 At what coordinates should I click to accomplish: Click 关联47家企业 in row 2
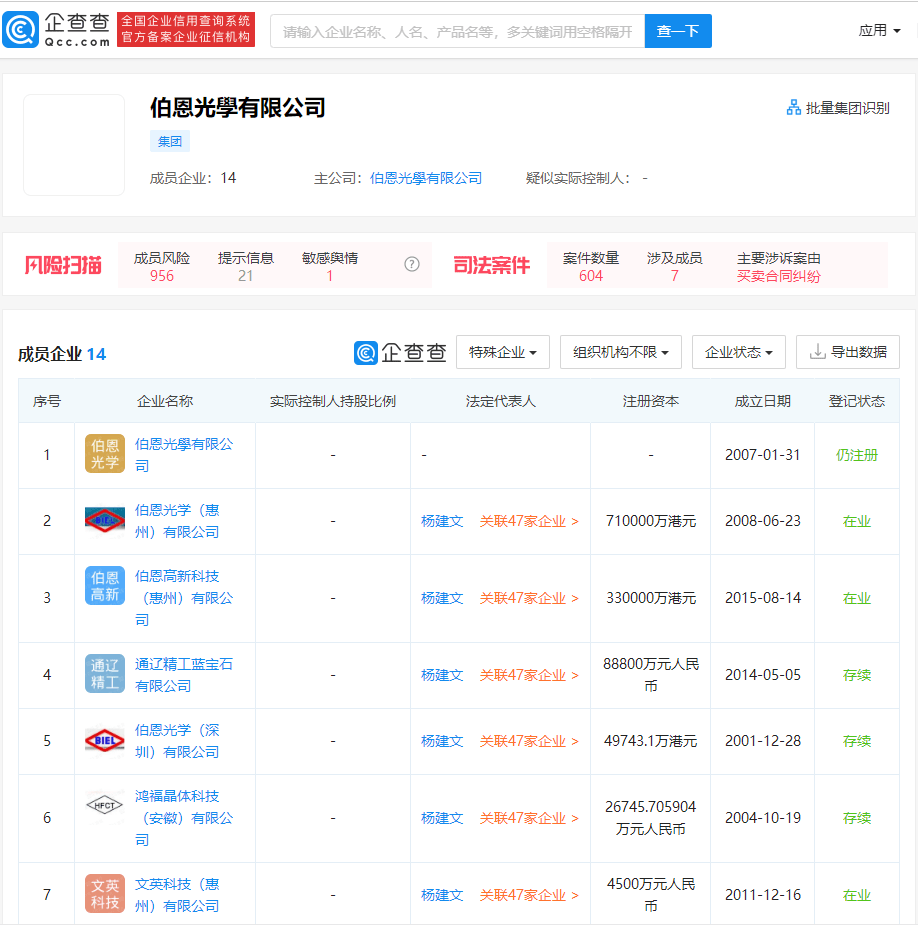(528, 521)
